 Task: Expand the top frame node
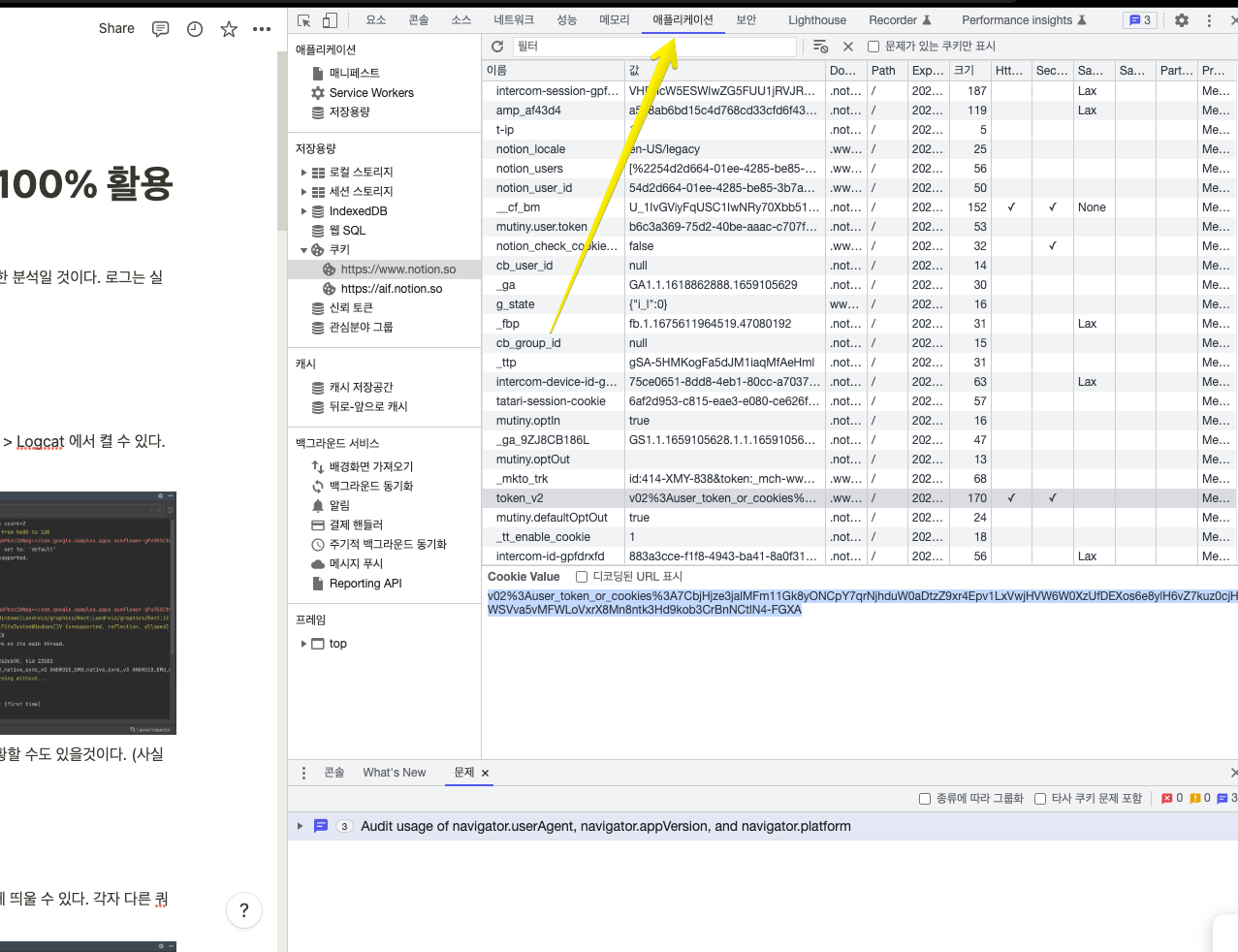click(303, 644)
